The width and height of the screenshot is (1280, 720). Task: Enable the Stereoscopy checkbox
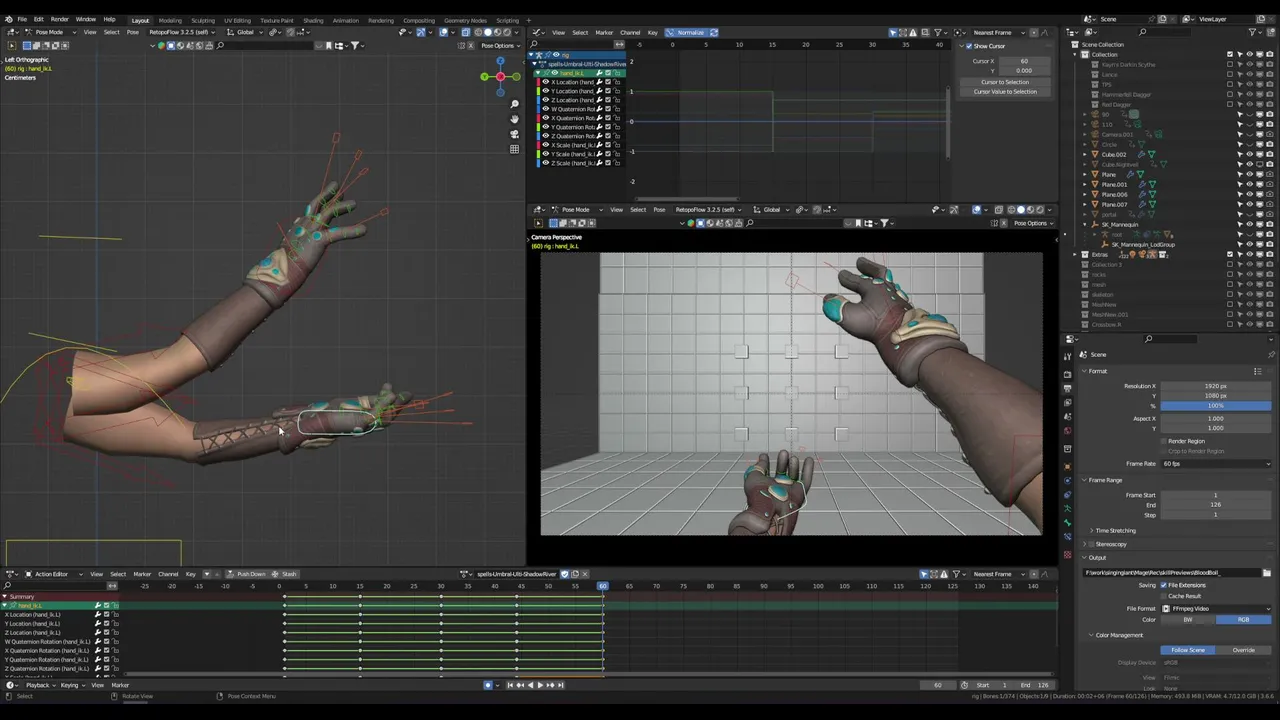click(x=1092, y=544)
